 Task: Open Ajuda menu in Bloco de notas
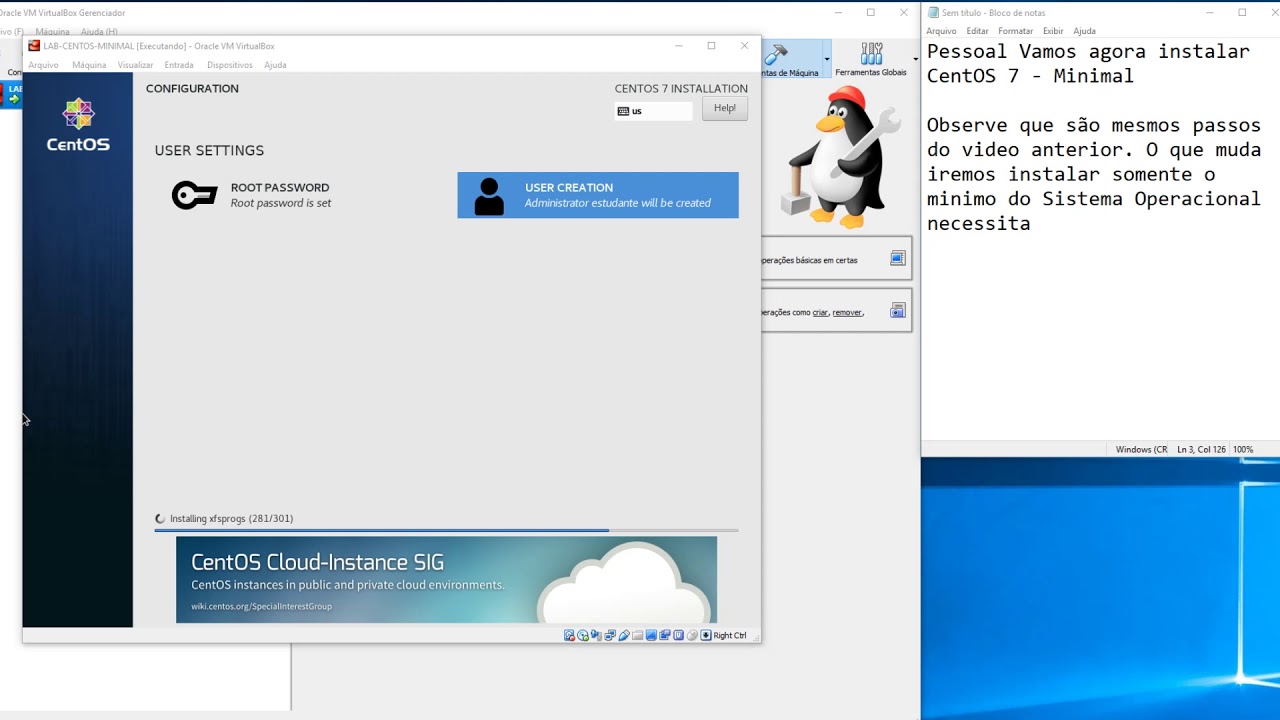[x=1084, y=31]
